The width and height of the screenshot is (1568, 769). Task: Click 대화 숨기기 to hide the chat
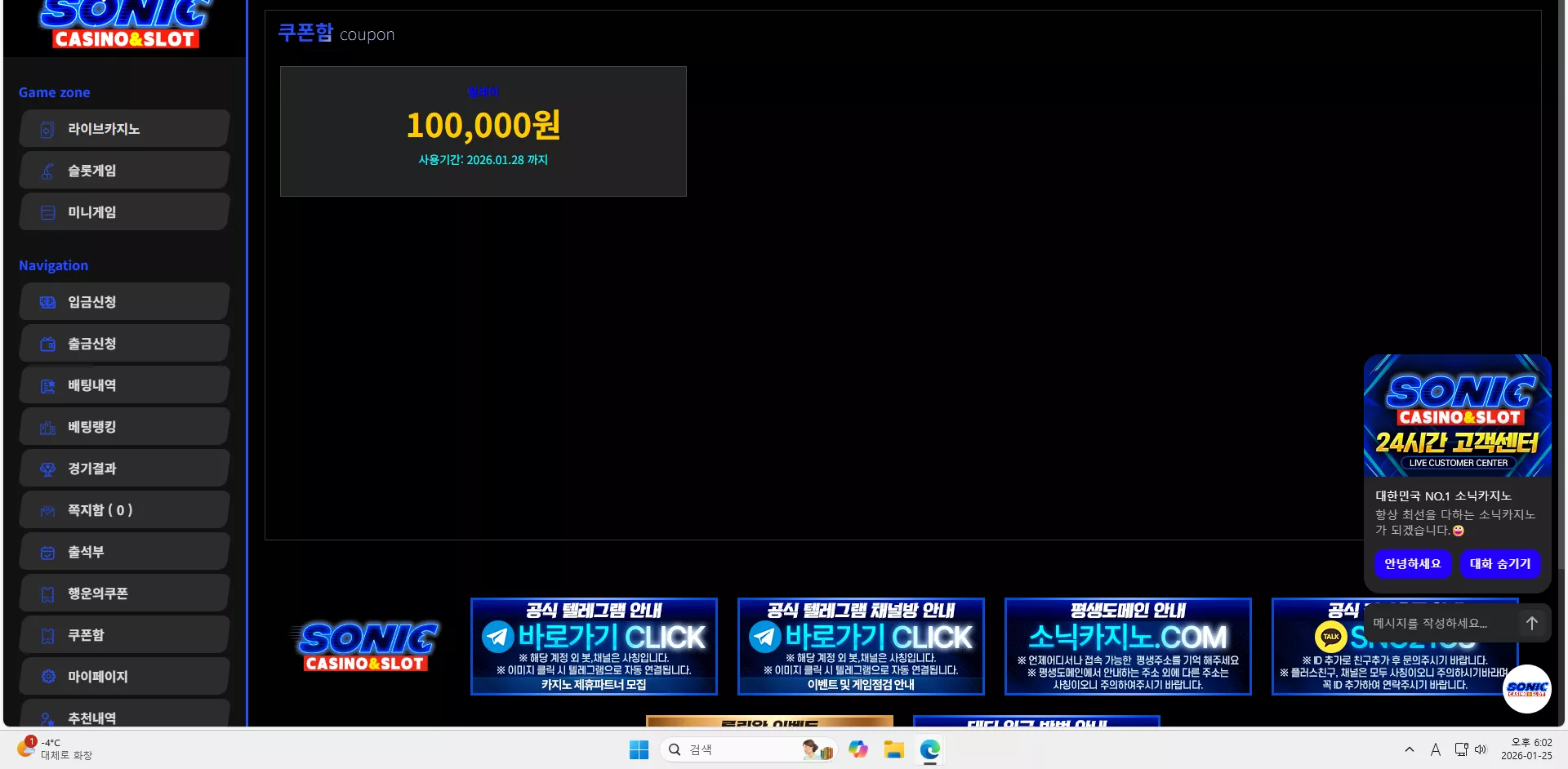pos(1500,563)
